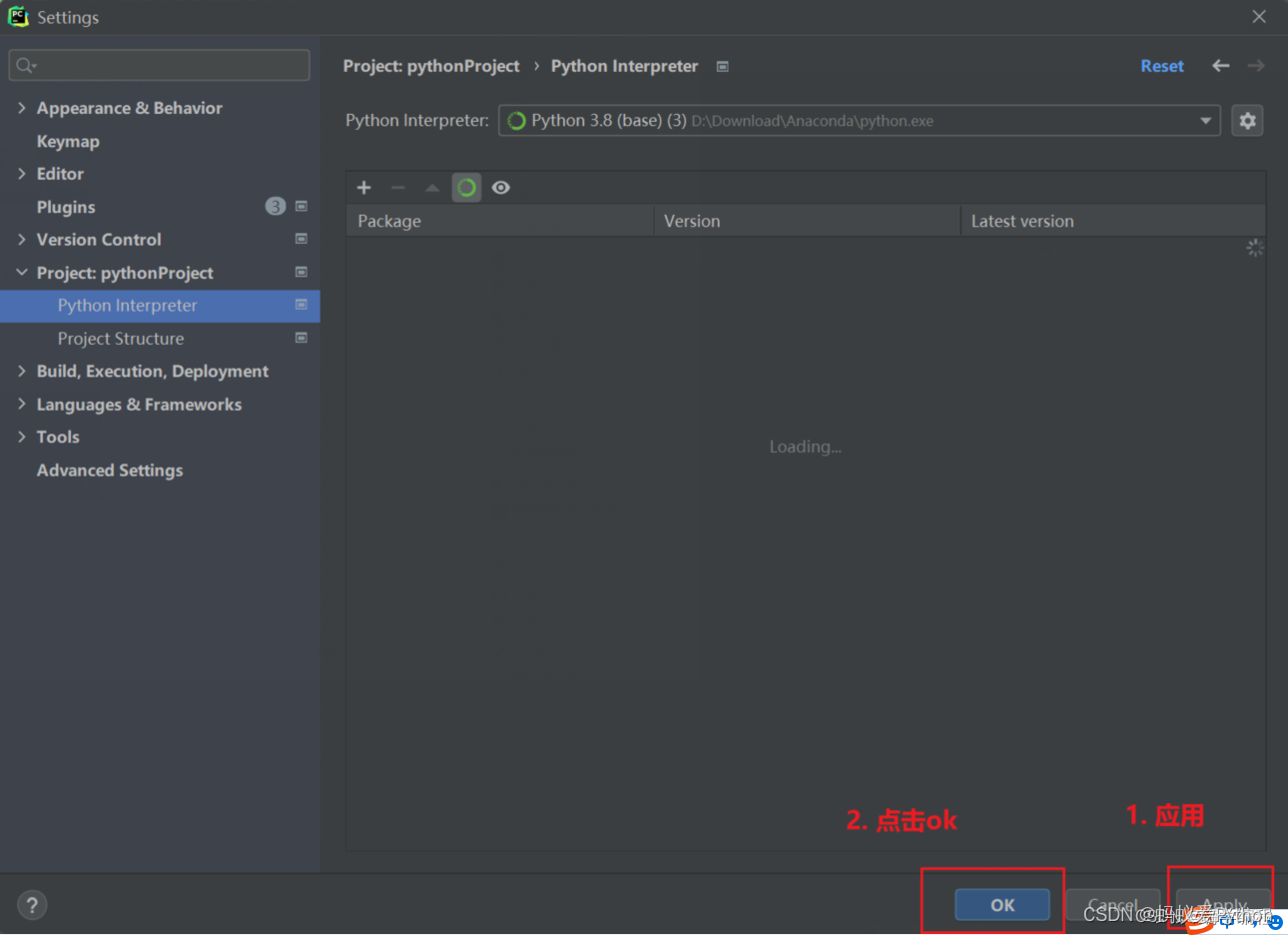The width and height of the screenshot is (1288, 935).
Task: Click the Cancel button
Action: [1112, 905]
